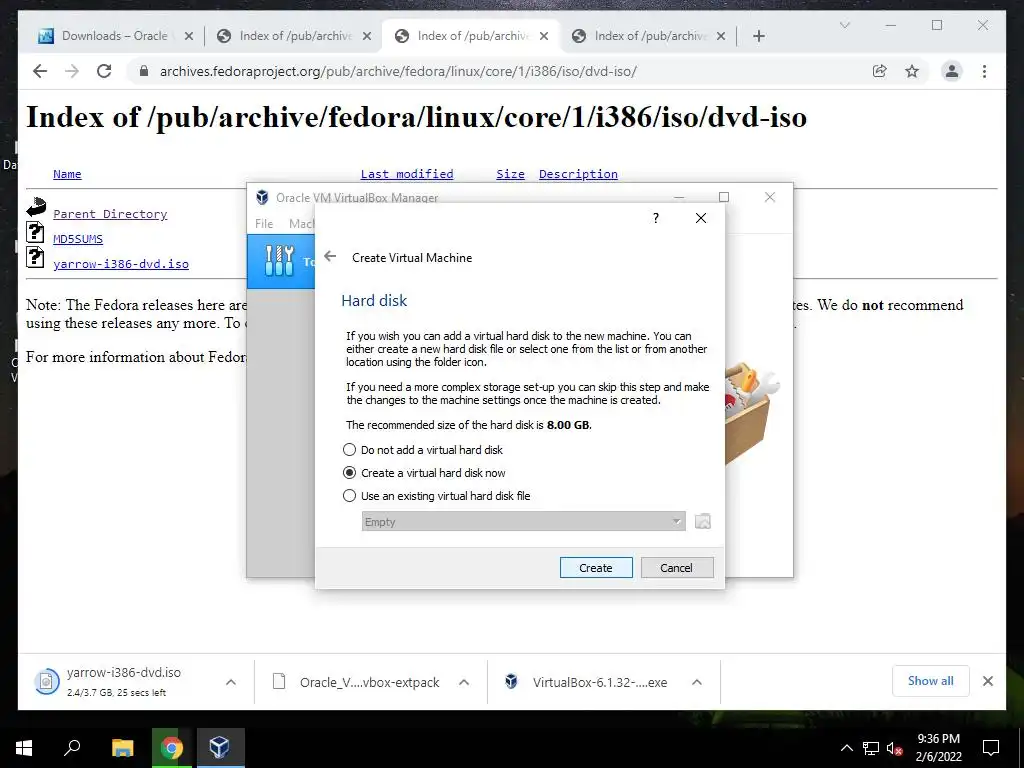Click the file icon beside yarrow-i386-dvd.iso
The width and height of the screenshot is (1024, 768).
[35, 257]
